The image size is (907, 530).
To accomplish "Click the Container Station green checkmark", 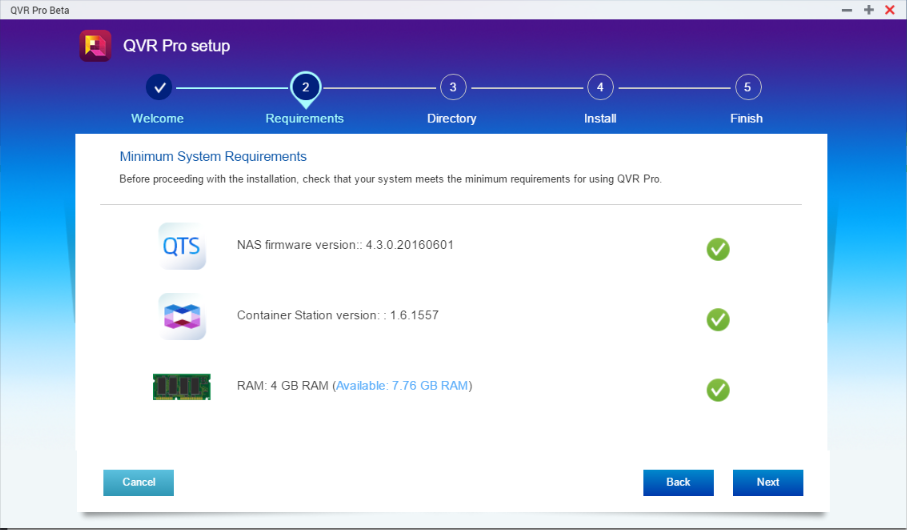I will tap(718, 319).
